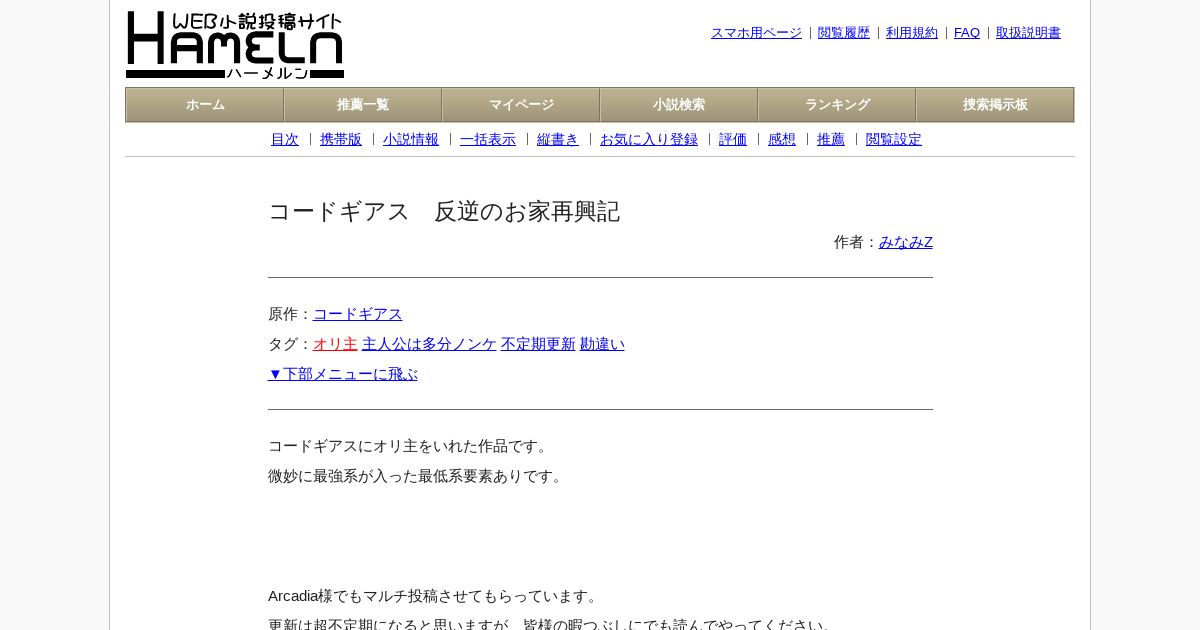The image size is (1200, 630).
Task: Open the 捜索掲示板 tab
Action: (x=995, y=105)
